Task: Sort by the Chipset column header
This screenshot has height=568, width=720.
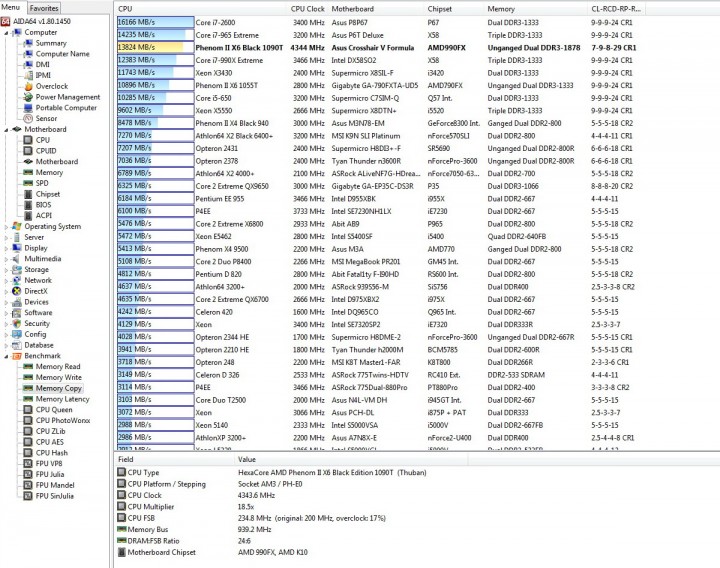Action: coord(439,9)
